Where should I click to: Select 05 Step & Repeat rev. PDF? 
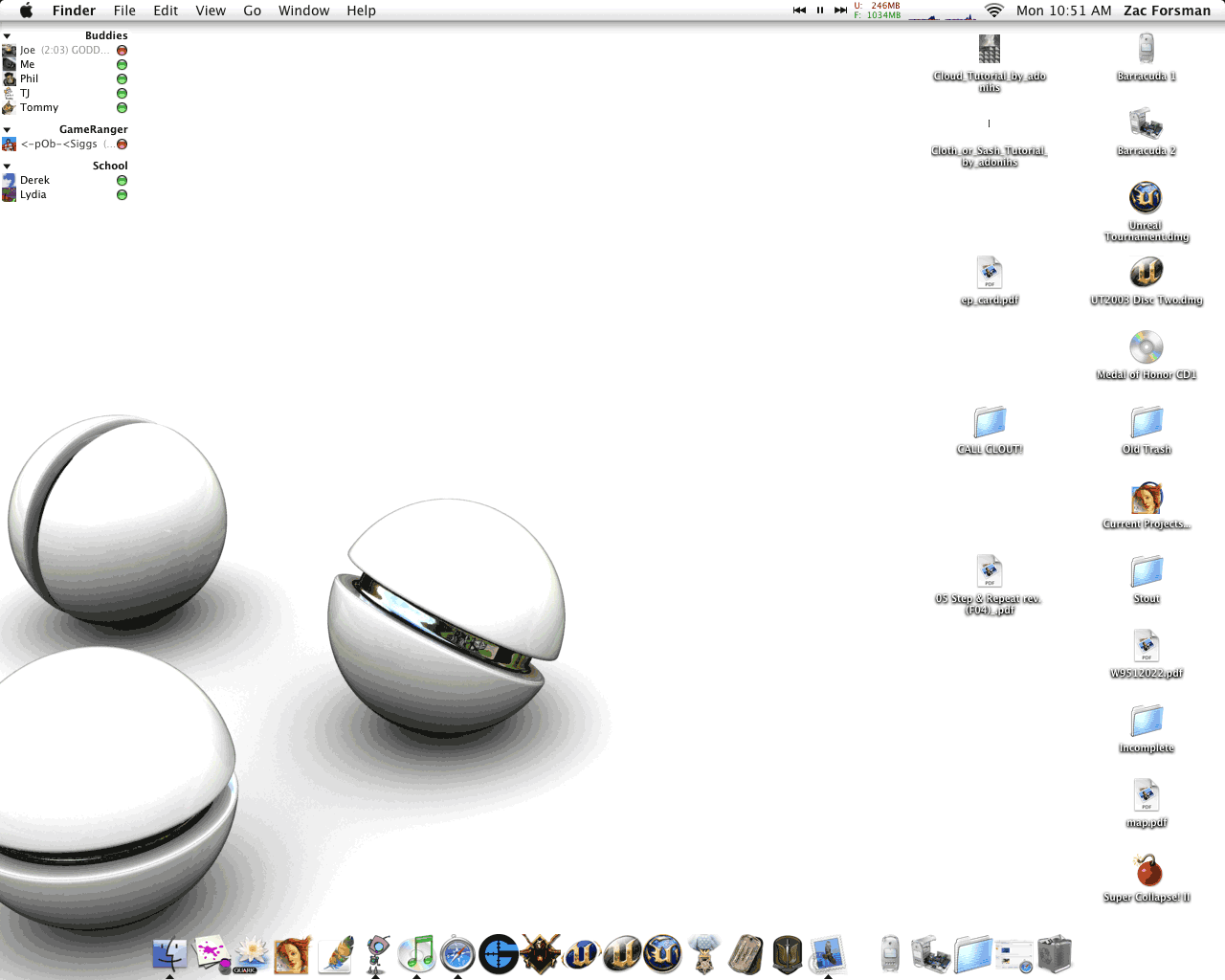[x=990, y=585]
